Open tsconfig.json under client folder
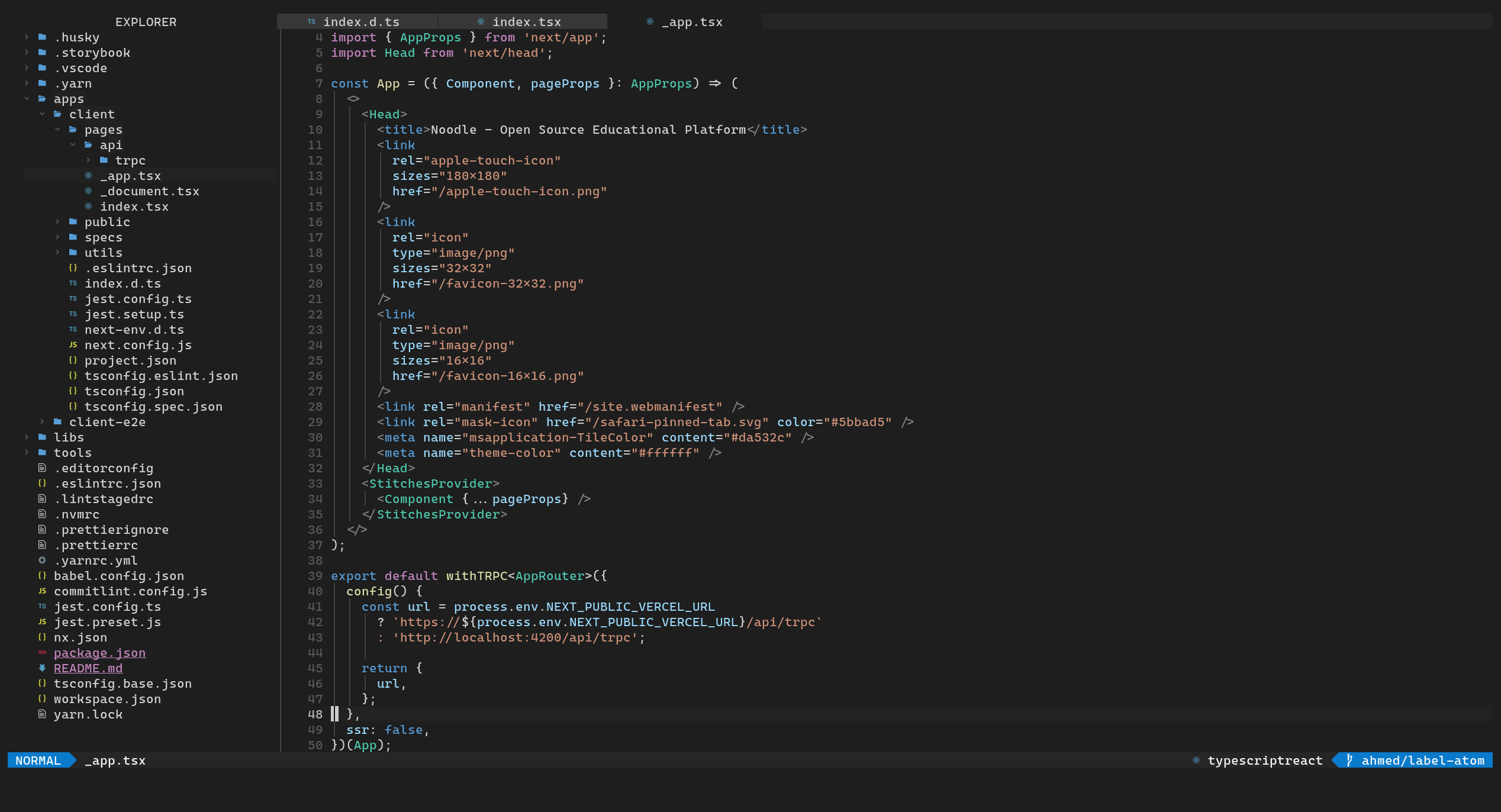1501x812 pixels. [134, 391]
